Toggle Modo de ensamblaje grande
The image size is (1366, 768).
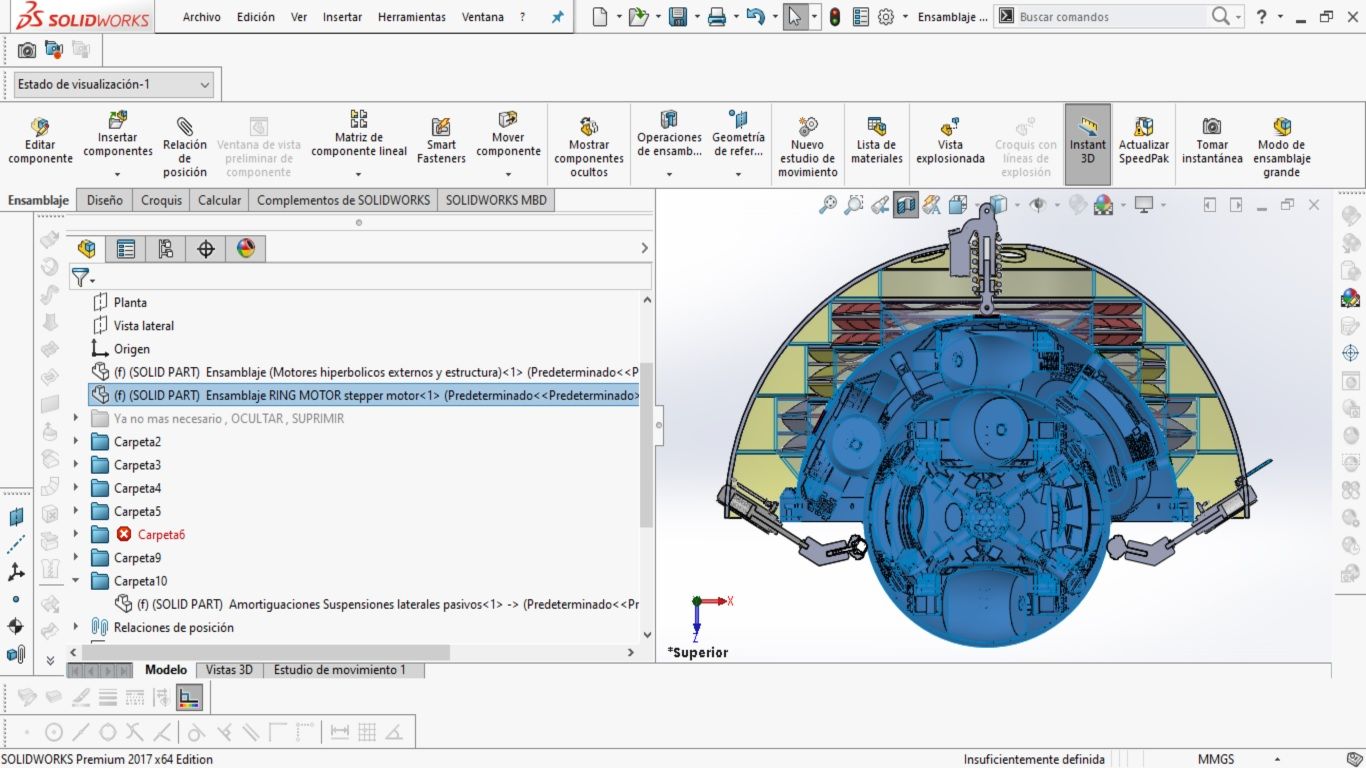click(1282, 146)
